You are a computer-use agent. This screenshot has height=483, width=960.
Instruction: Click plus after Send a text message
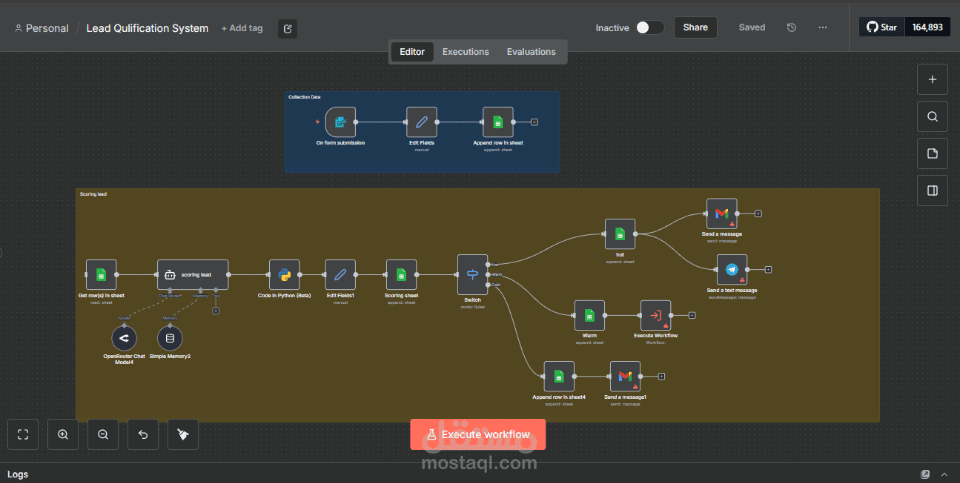click(x=768, y=269)
